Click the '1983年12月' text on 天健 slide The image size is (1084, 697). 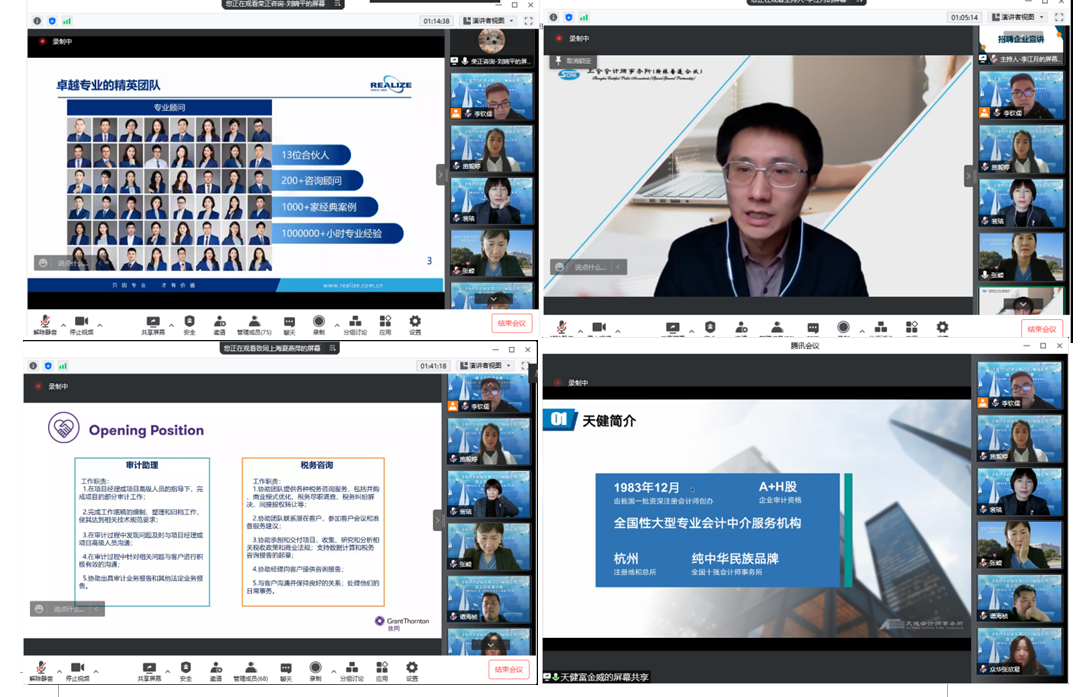coord(646,487)
